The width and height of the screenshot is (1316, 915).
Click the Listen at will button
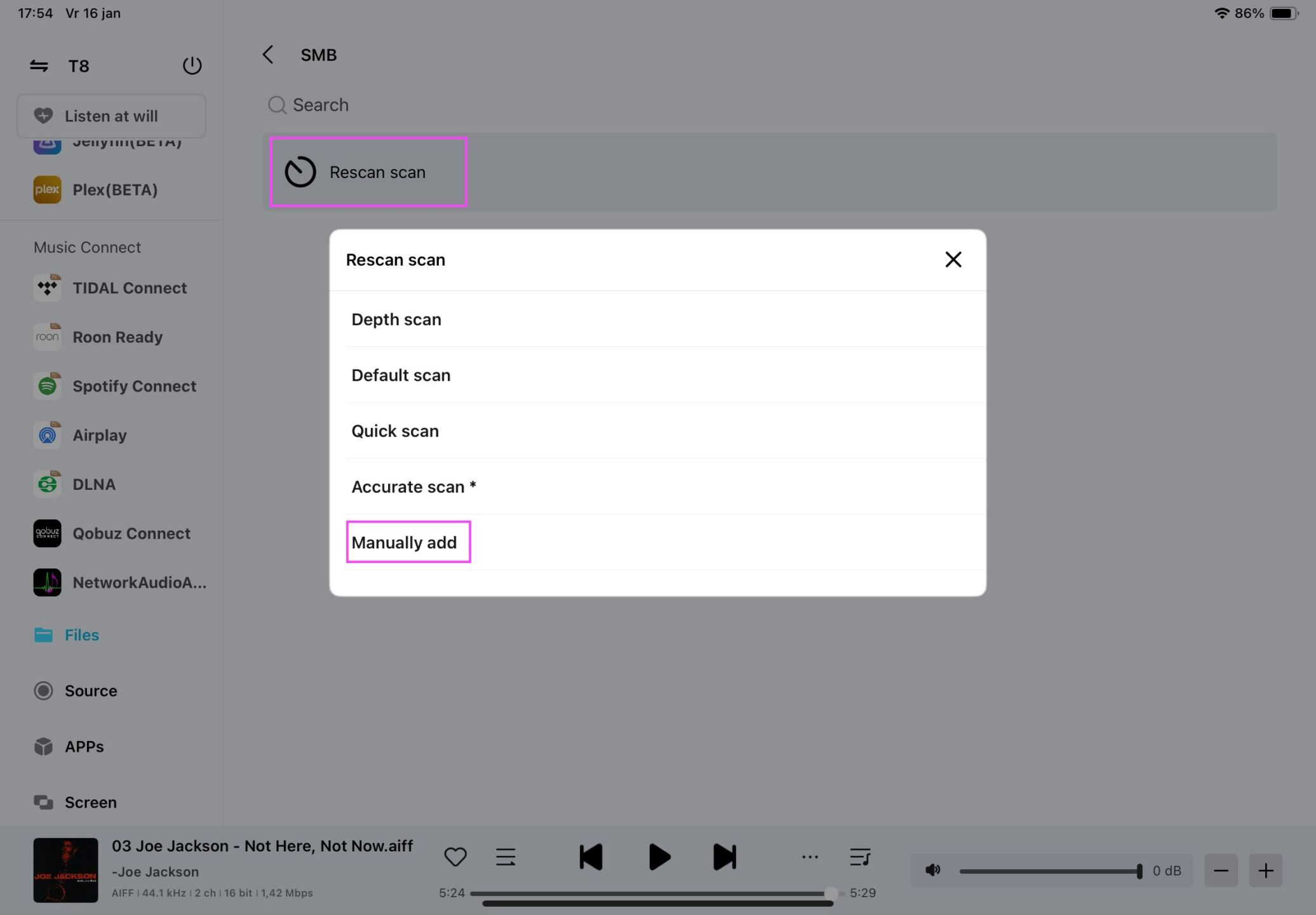[111, 116]
